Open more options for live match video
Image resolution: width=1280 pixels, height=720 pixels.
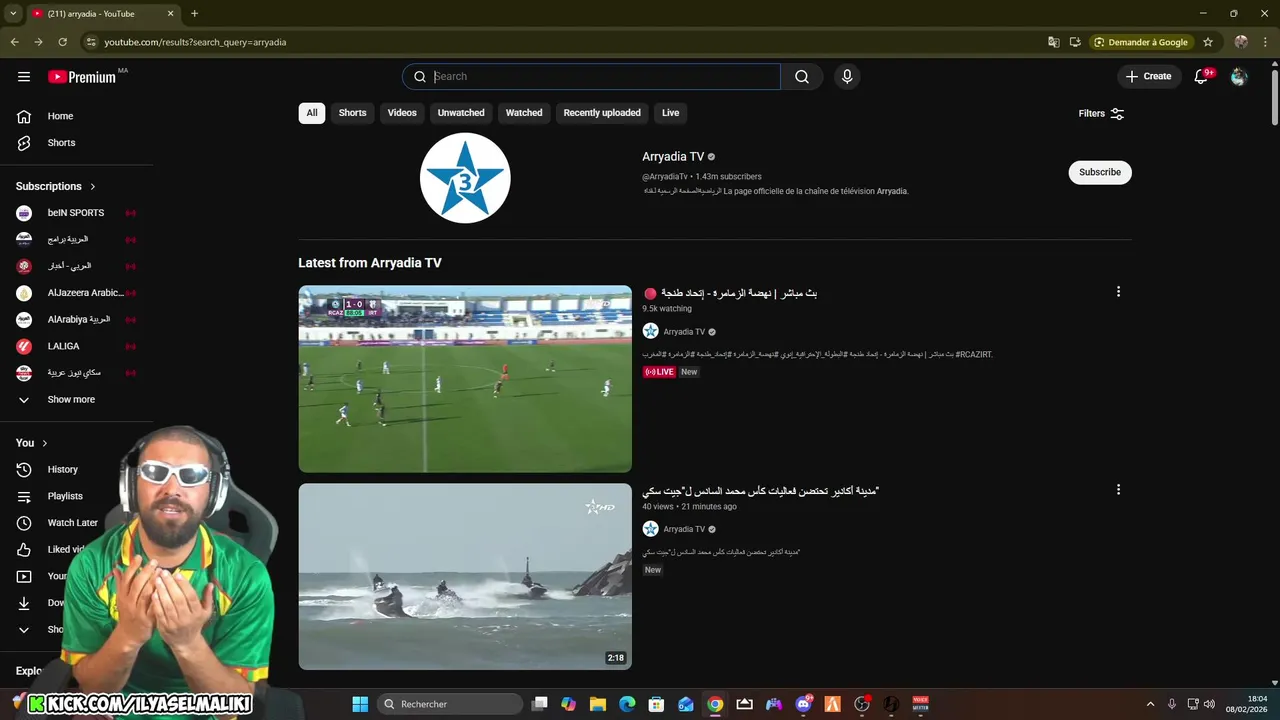coord(1118,292)
